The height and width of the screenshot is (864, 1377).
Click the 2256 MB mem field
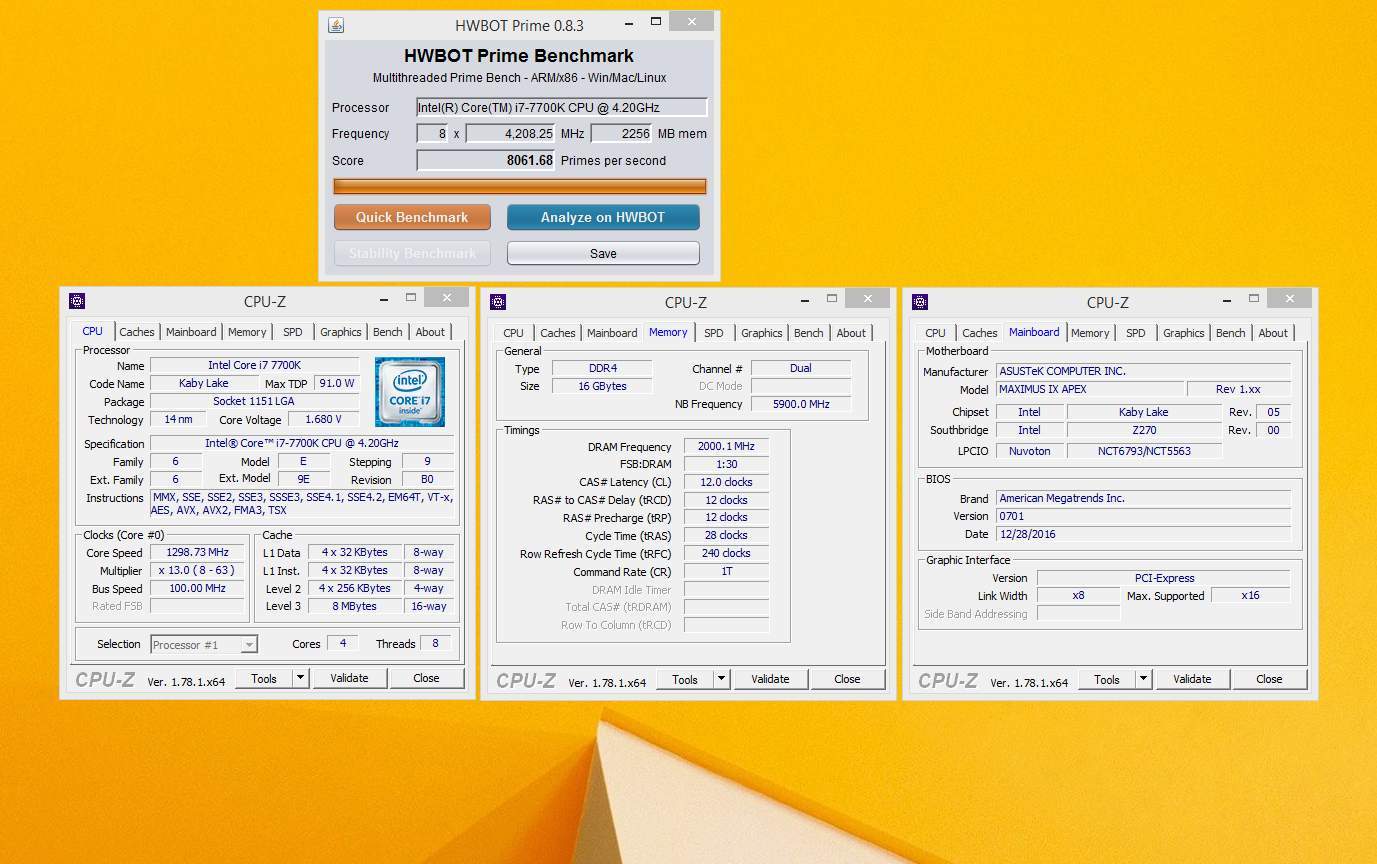(621, 133)
